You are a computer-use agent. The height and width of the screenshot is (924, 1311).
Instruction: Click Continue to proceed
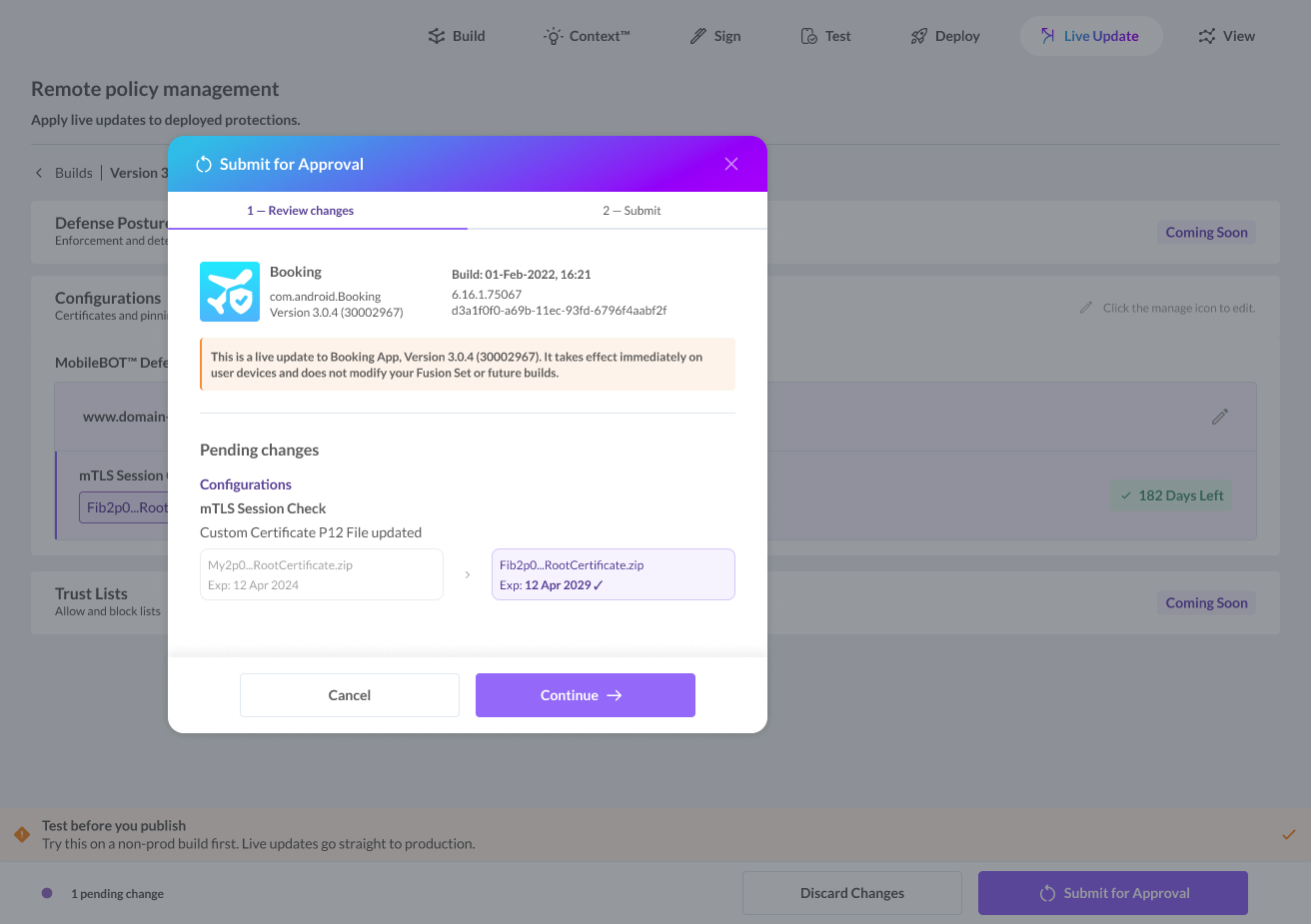(x=586, y=695)
